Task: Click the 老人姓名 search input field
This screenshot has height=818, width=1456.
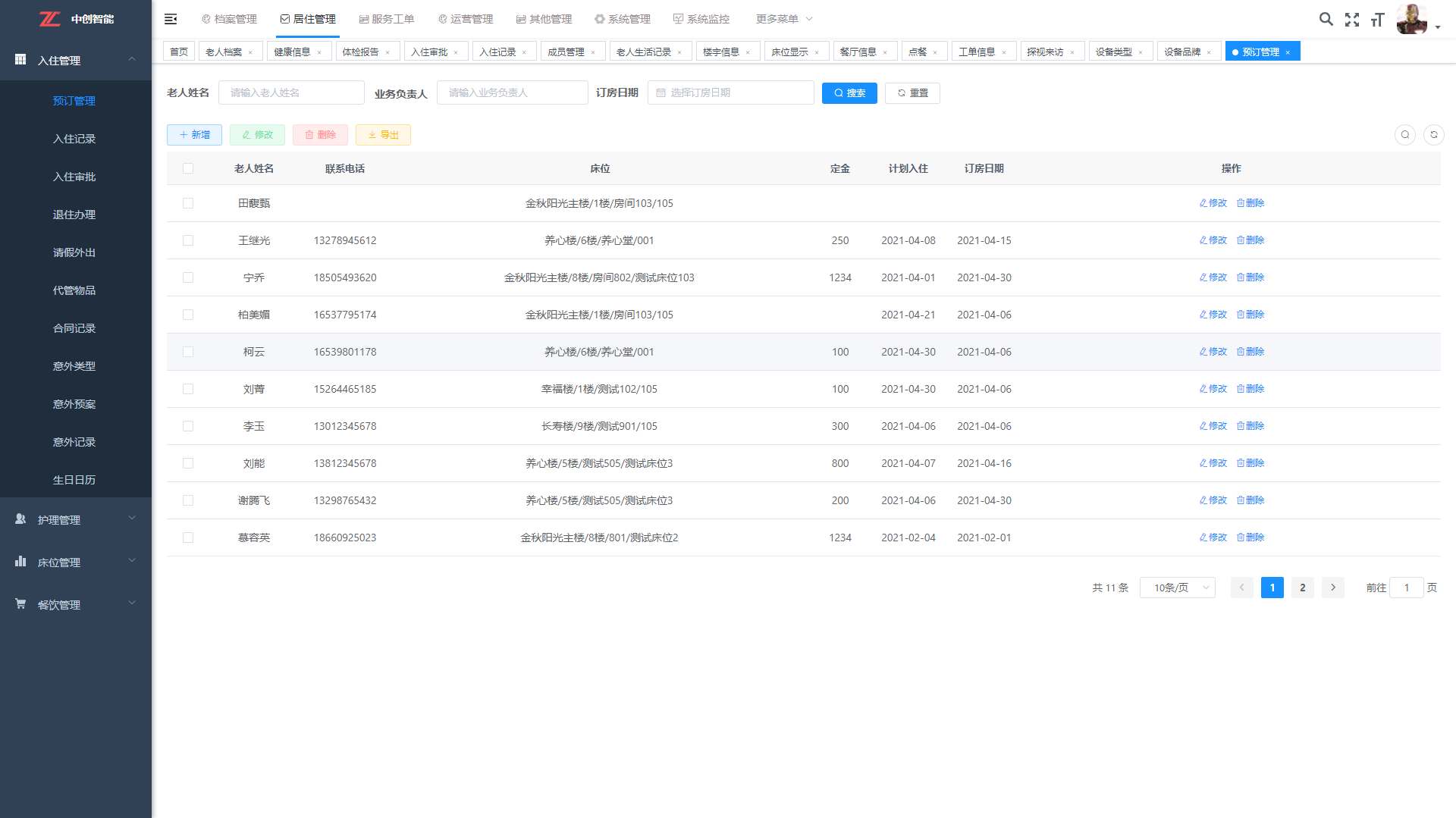Action: click(291, 92)
